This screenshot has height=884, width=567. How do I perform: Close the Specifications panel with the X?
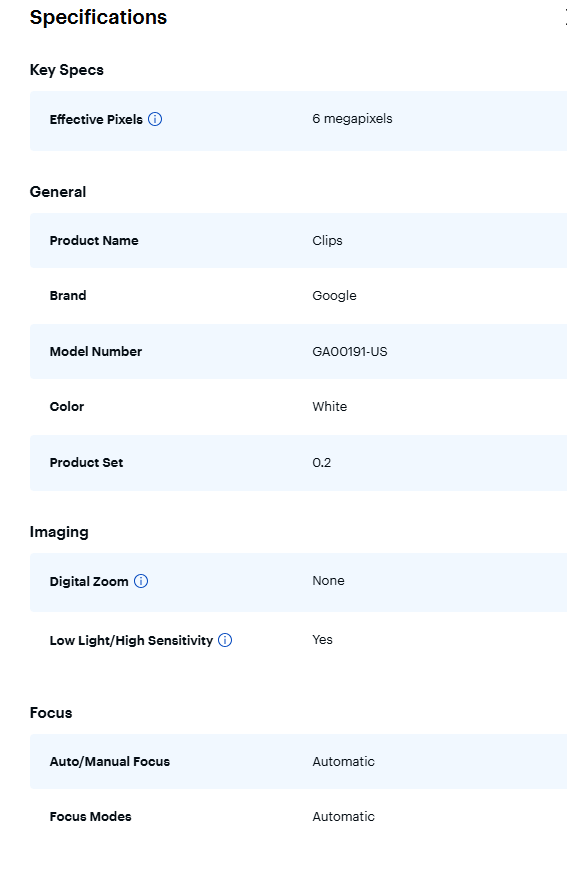pos(565,17)
